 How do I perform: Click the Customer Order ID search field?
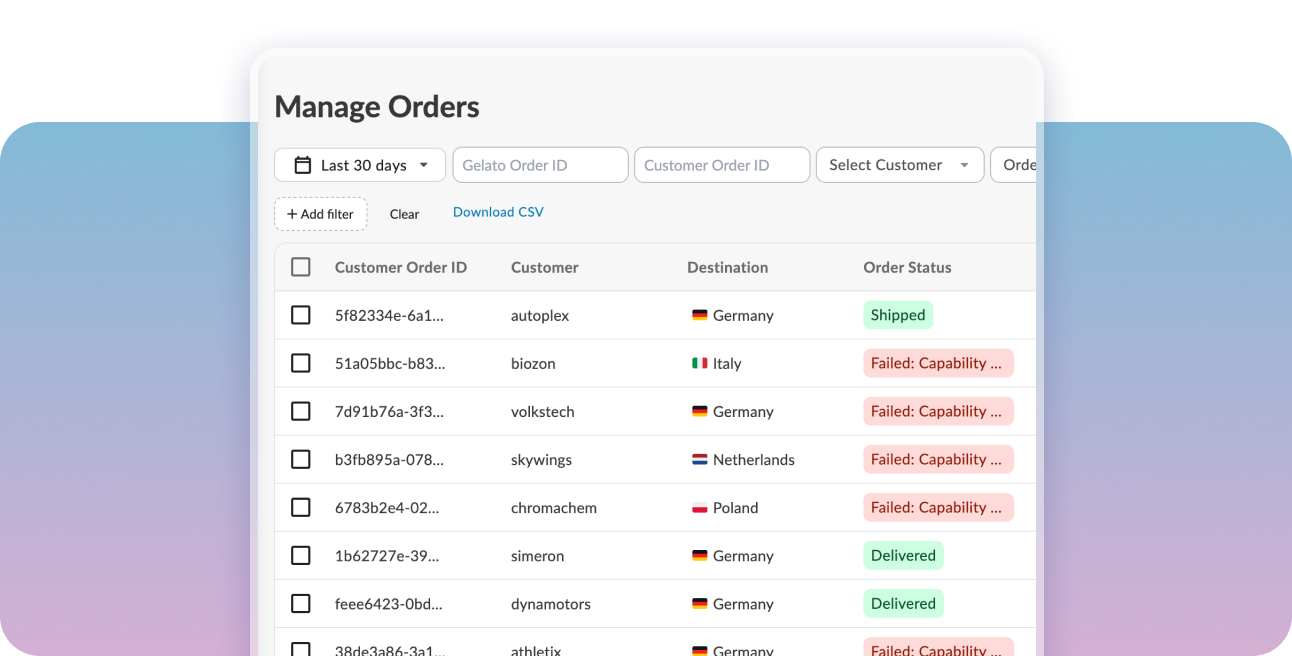(722, 165)
